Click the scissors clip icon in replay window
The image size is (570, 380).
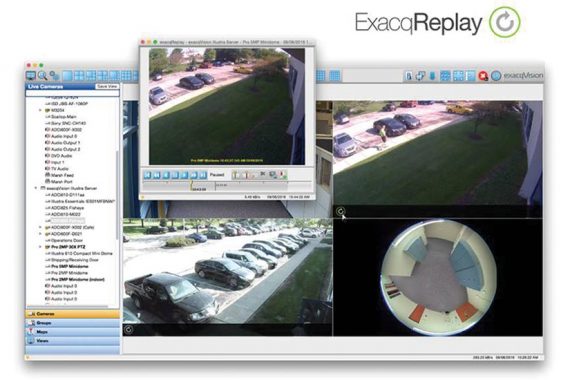[263, 175]
